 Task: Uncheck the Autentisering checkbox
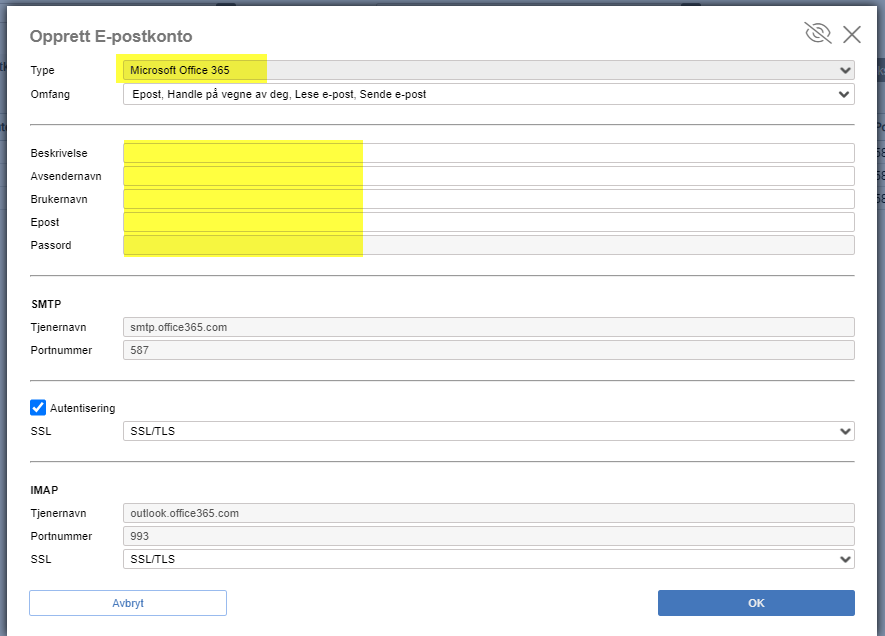(38, 407)
